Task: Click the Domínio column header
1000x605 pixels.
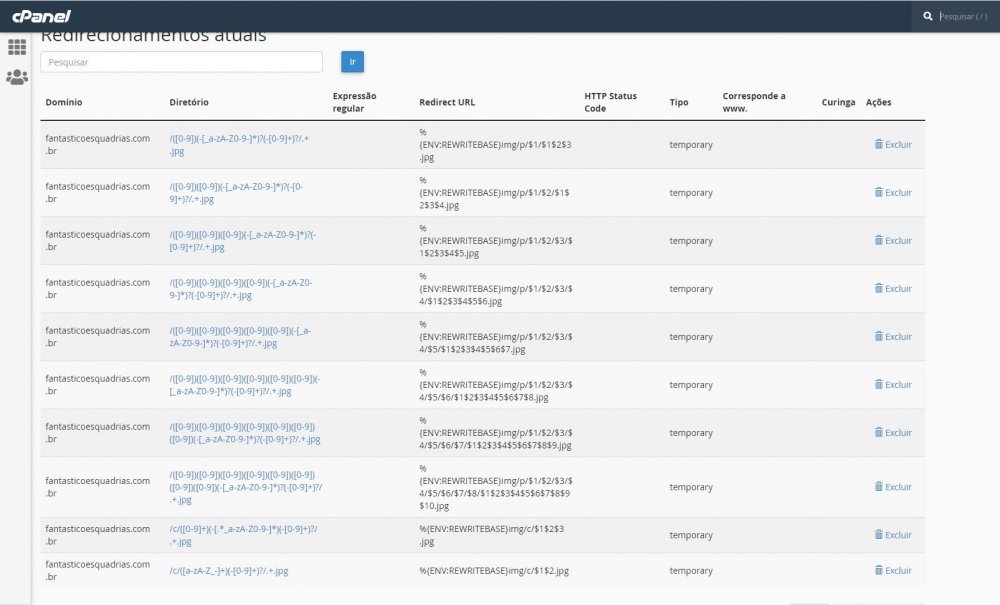Action: (64, 102)
